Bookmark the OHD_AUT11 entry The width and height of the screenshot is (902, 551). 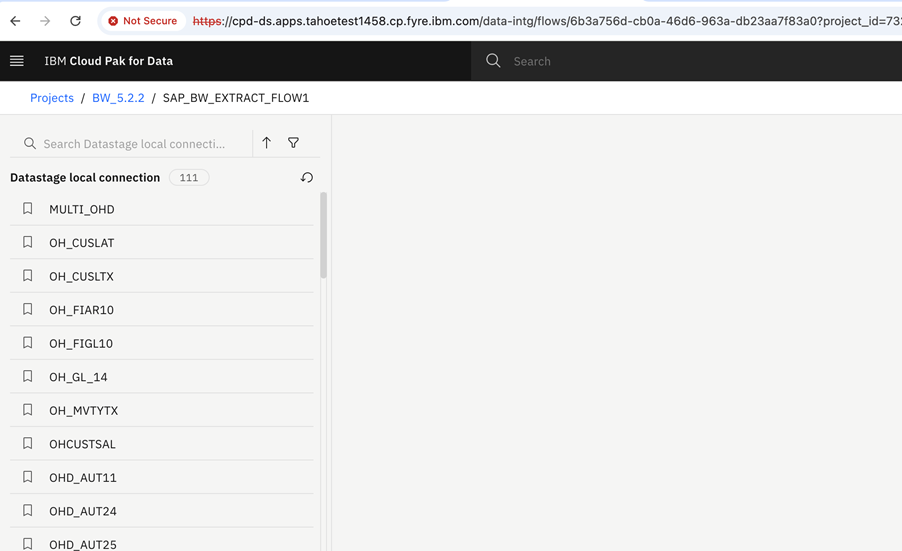tap(27, 477)
